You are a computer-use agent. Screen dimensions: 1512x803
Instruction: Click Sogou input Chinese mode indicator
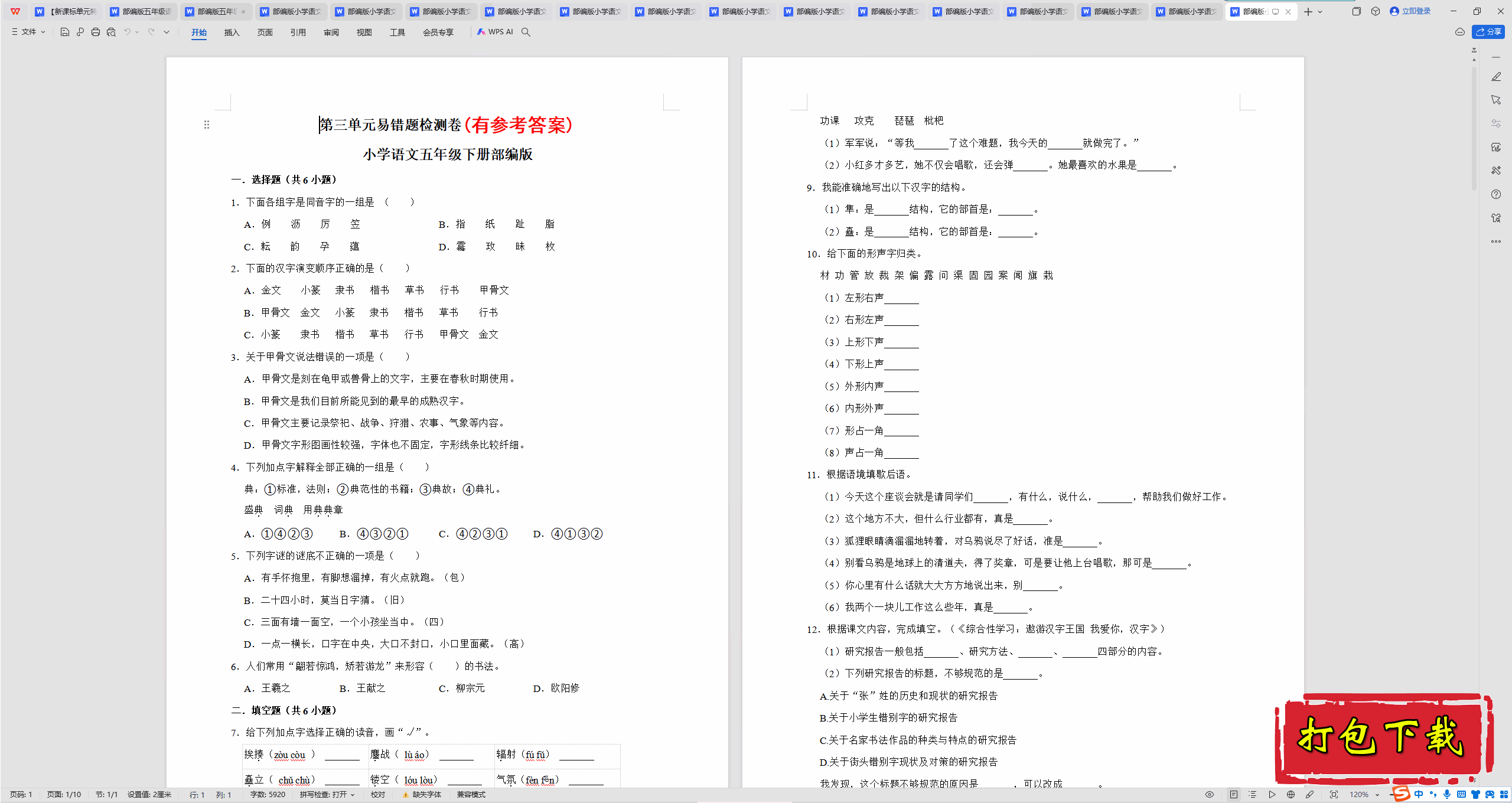[1419, 794]
